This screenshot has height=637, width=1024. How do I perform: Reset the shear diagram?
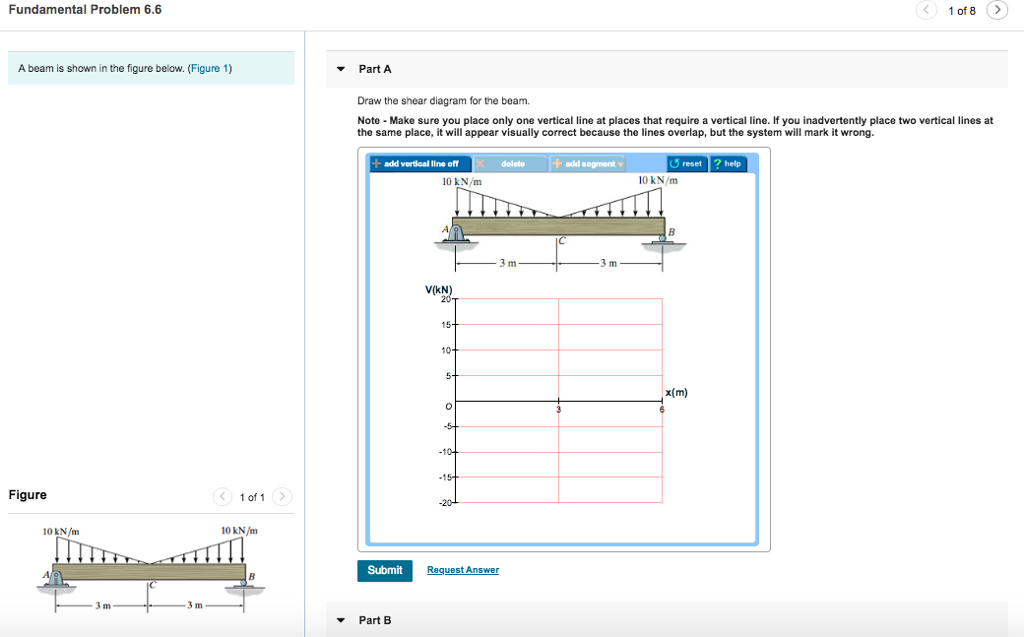click(x=686, y=163)
